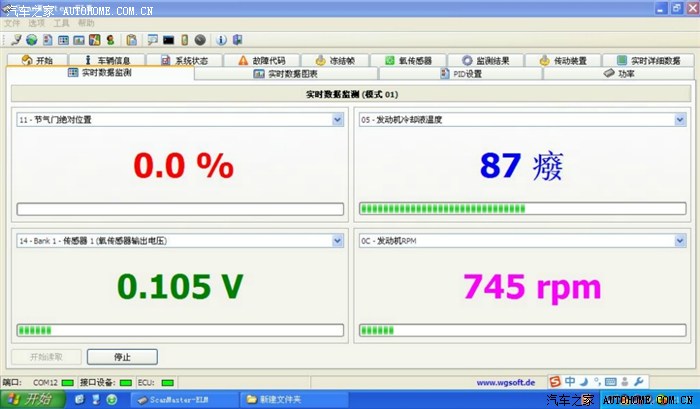This screenshot has height=409, width=700.
Task: Open the 发动机RPM parameter dropdown
Action: [679, 241]
